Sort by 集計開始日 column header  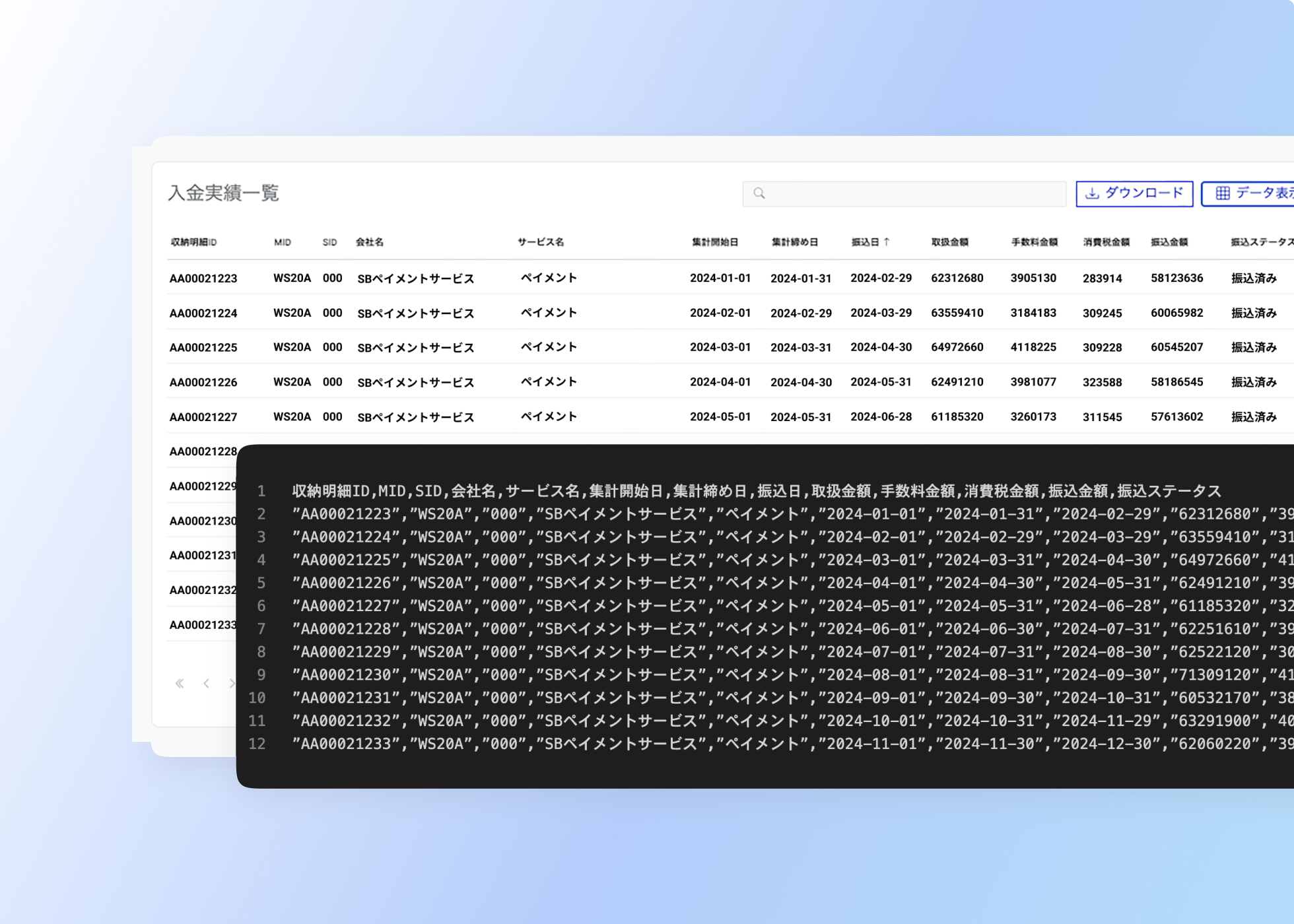(714, 242)
